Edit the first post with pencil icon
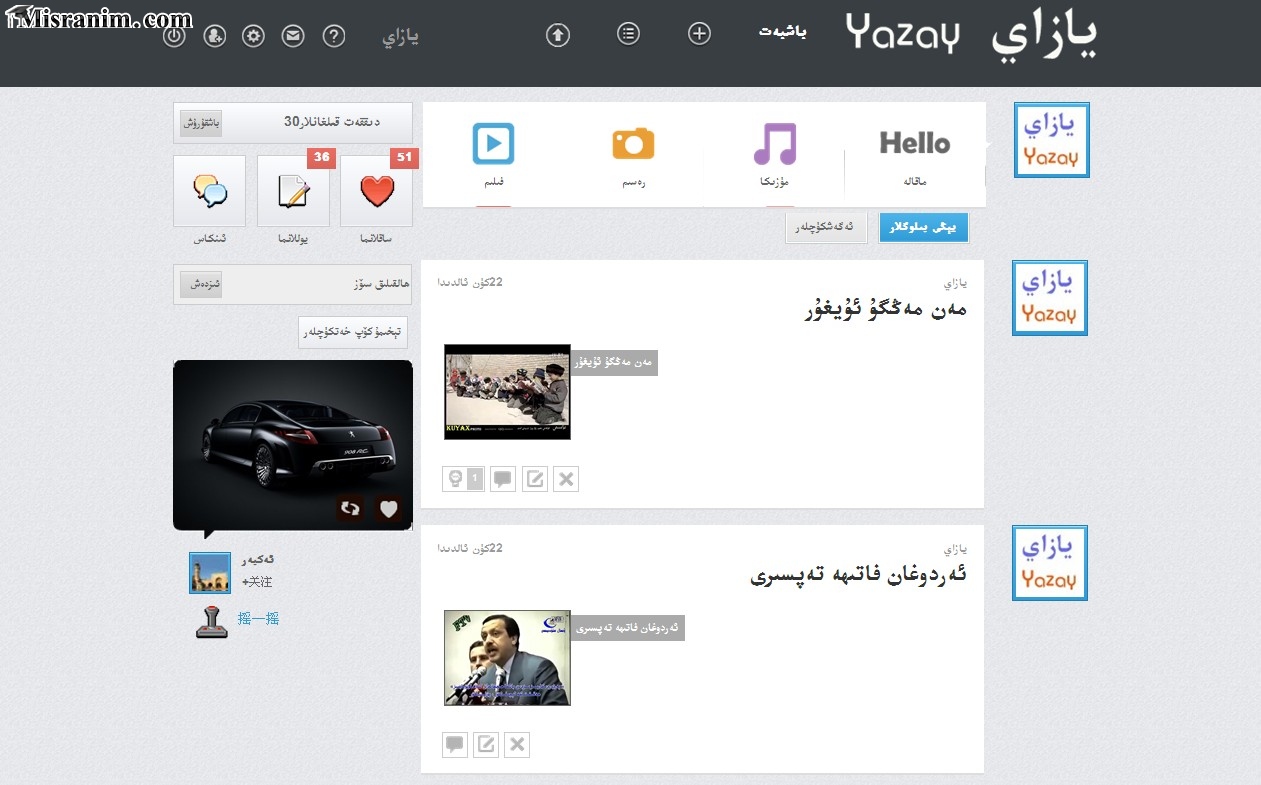Image resolution: width=1261 pixels, height=785 pixels. [535, 479]
